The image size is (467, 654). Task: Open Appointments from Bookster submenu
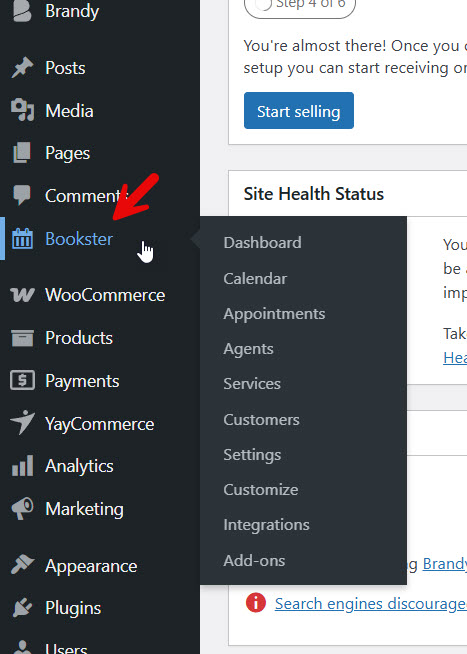coord(274,314)
